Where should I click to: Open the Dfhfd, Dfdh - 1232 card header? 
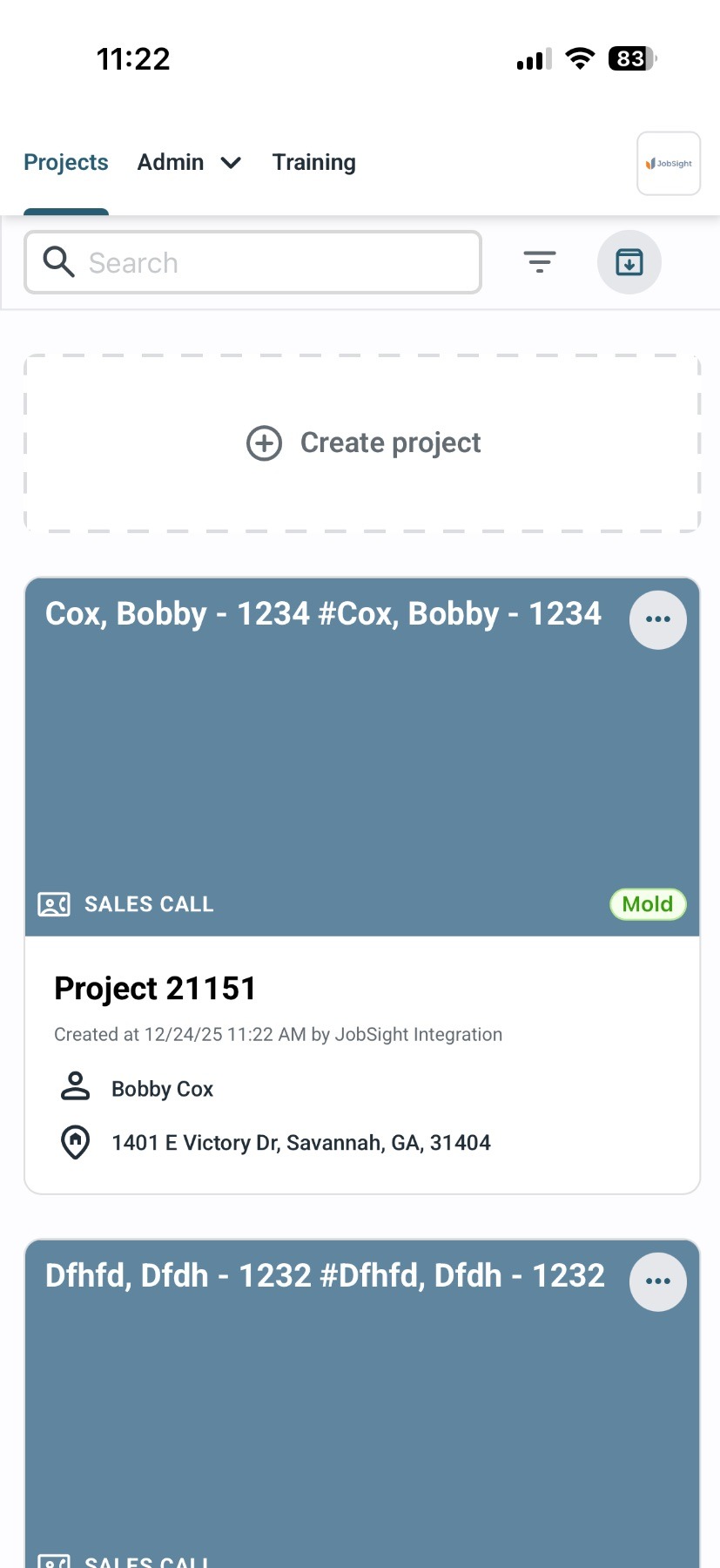point(325,1276)
